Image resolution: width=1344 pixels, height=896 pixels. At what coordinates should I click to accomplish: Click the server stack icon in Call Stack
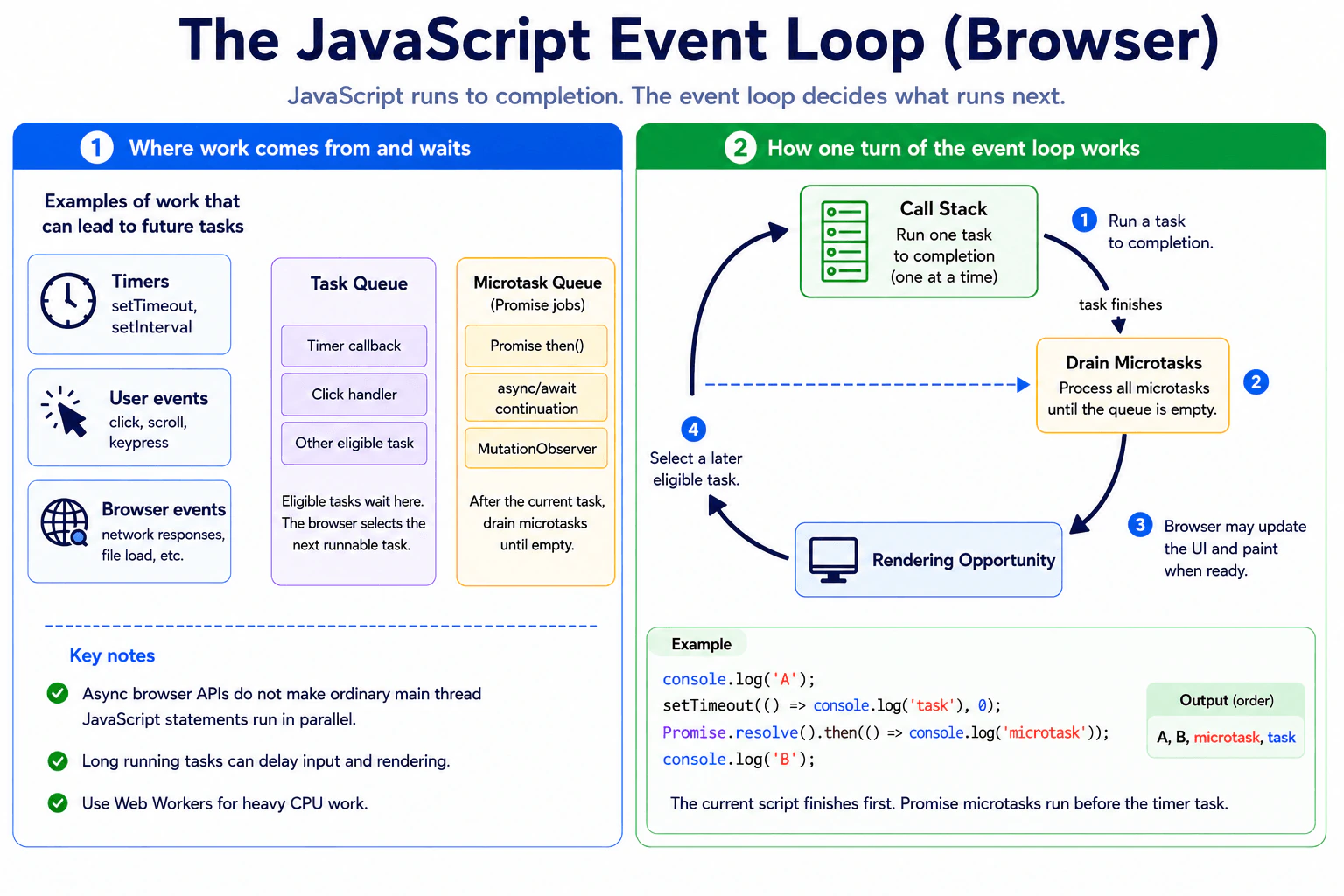(844, 241)
